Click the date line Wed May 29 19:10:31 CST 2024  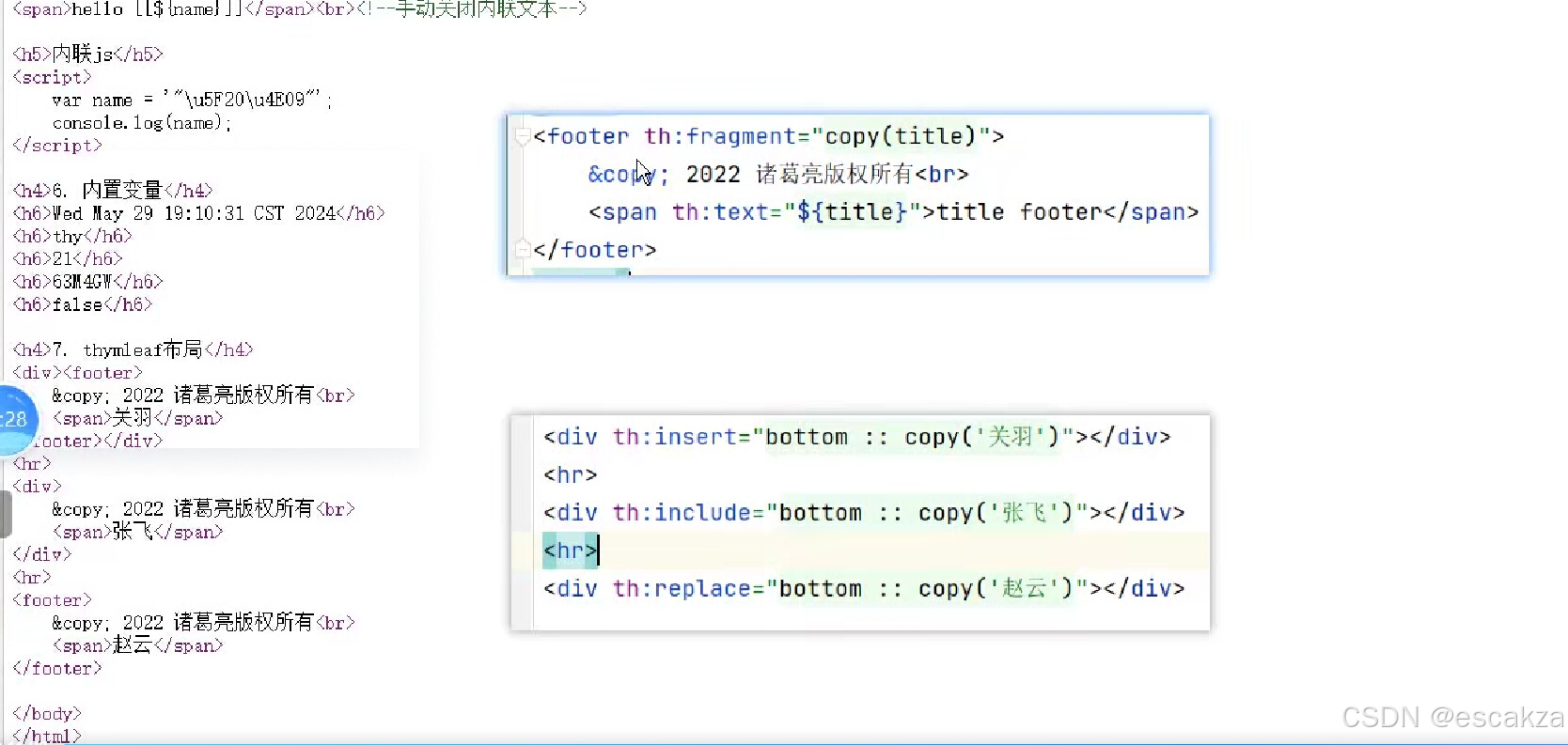click(x=198, y=213)
